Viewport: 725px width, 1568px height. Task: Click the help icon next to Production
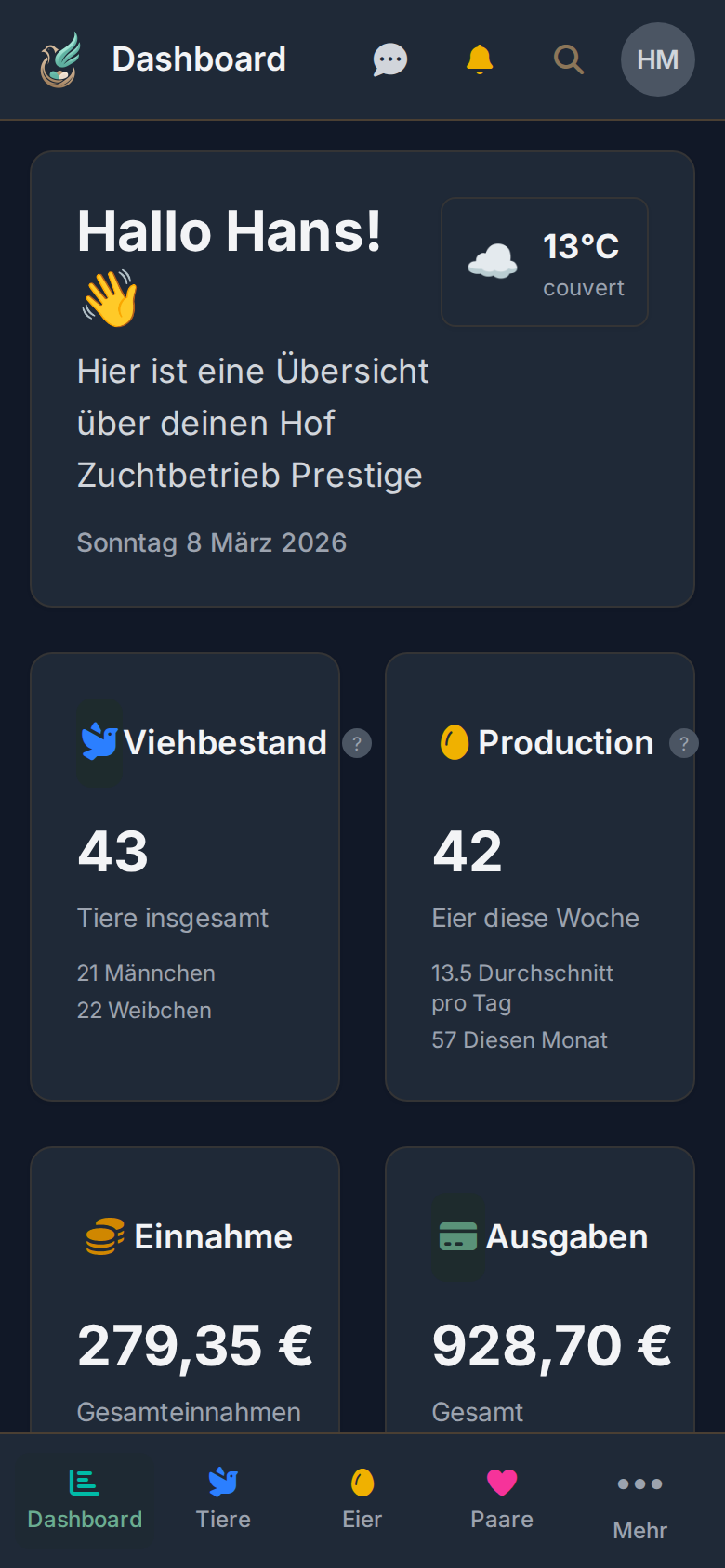(684, 743)
